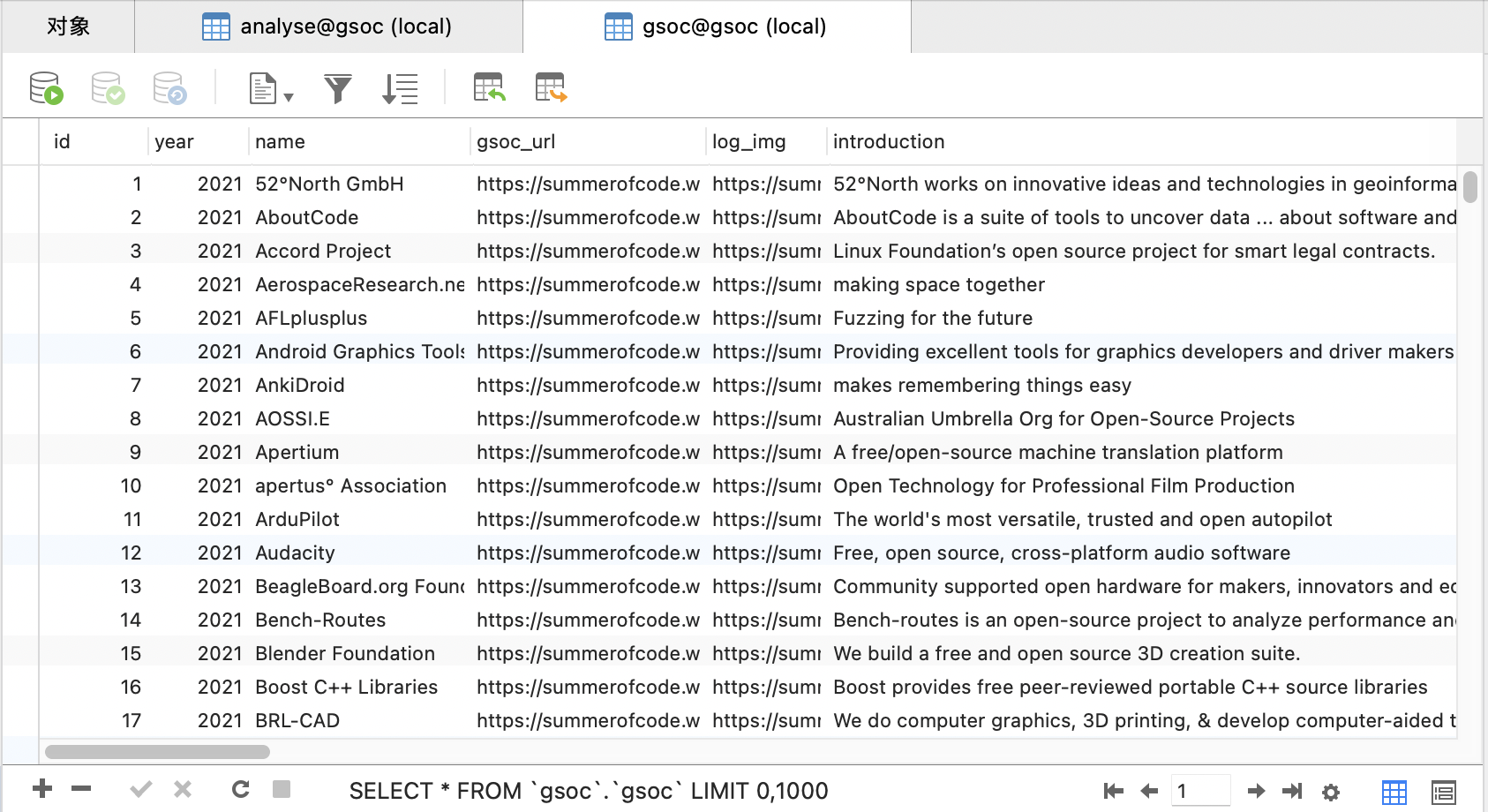Screen dimensions: 1488x812
Task: Select the Audacity name cell
Action: point(360,553)
